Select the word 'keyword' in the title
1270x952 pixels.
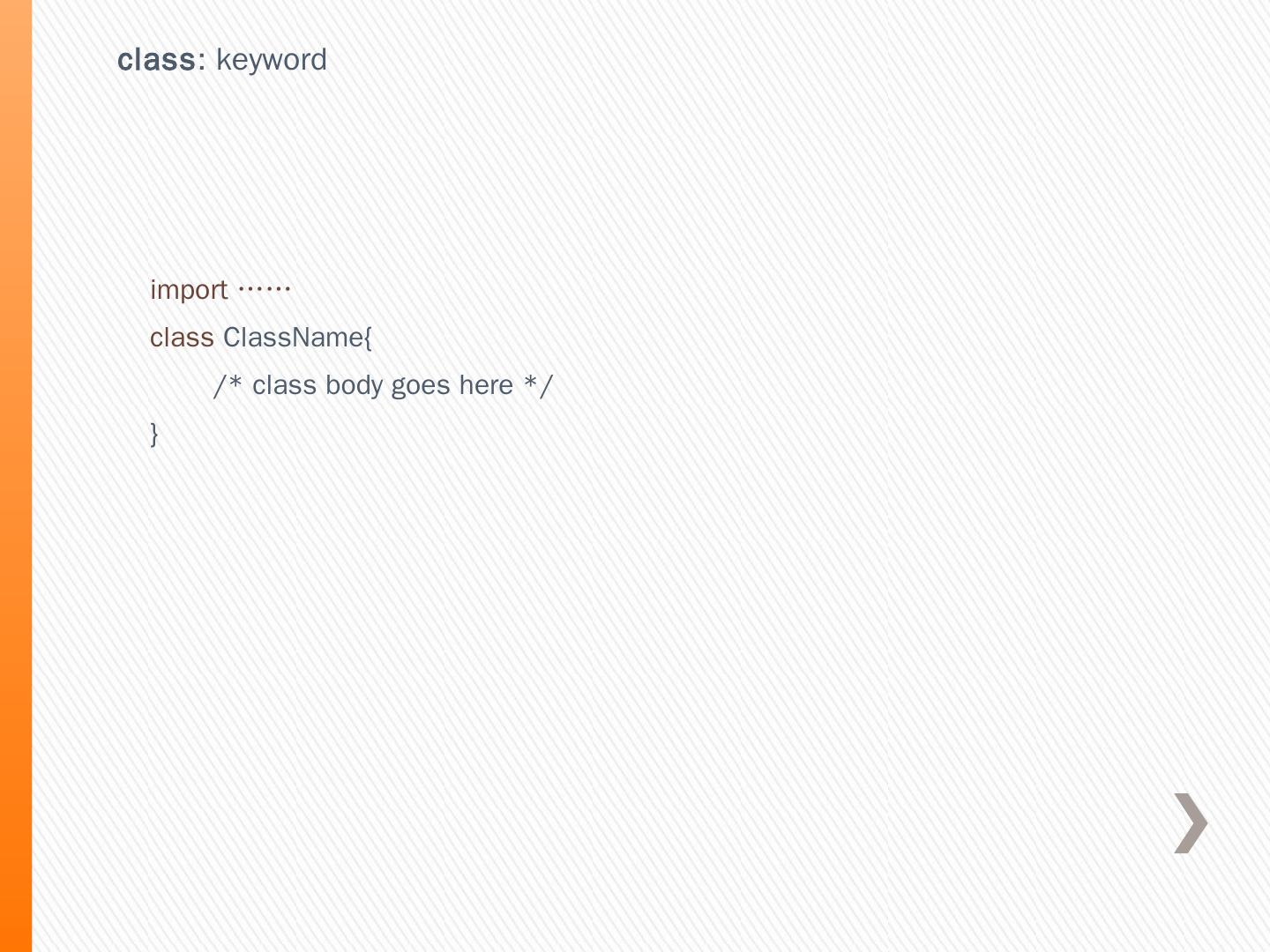point(272,60)
